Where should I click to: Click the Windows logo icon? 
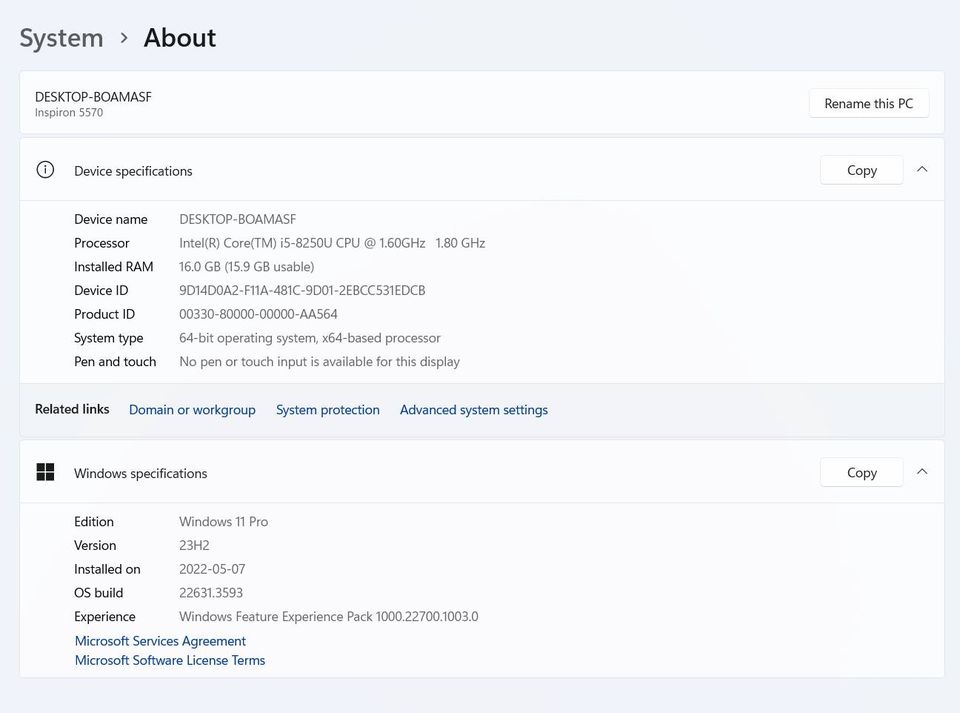click(45, 472)
